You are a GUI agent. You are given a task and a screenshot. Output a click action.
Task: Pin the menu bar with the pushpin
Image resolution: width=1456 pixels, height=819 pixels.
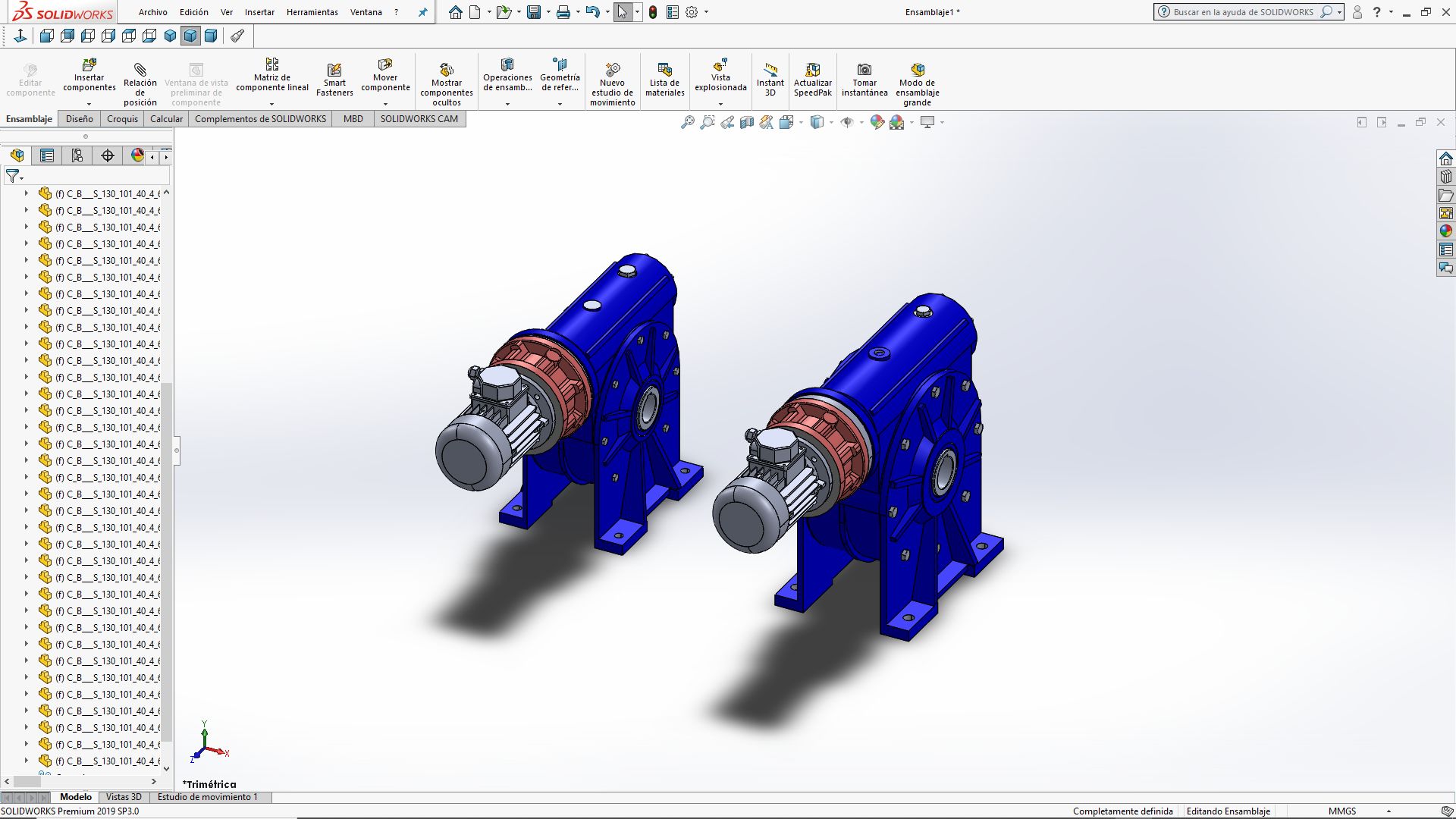coord(423,12)
